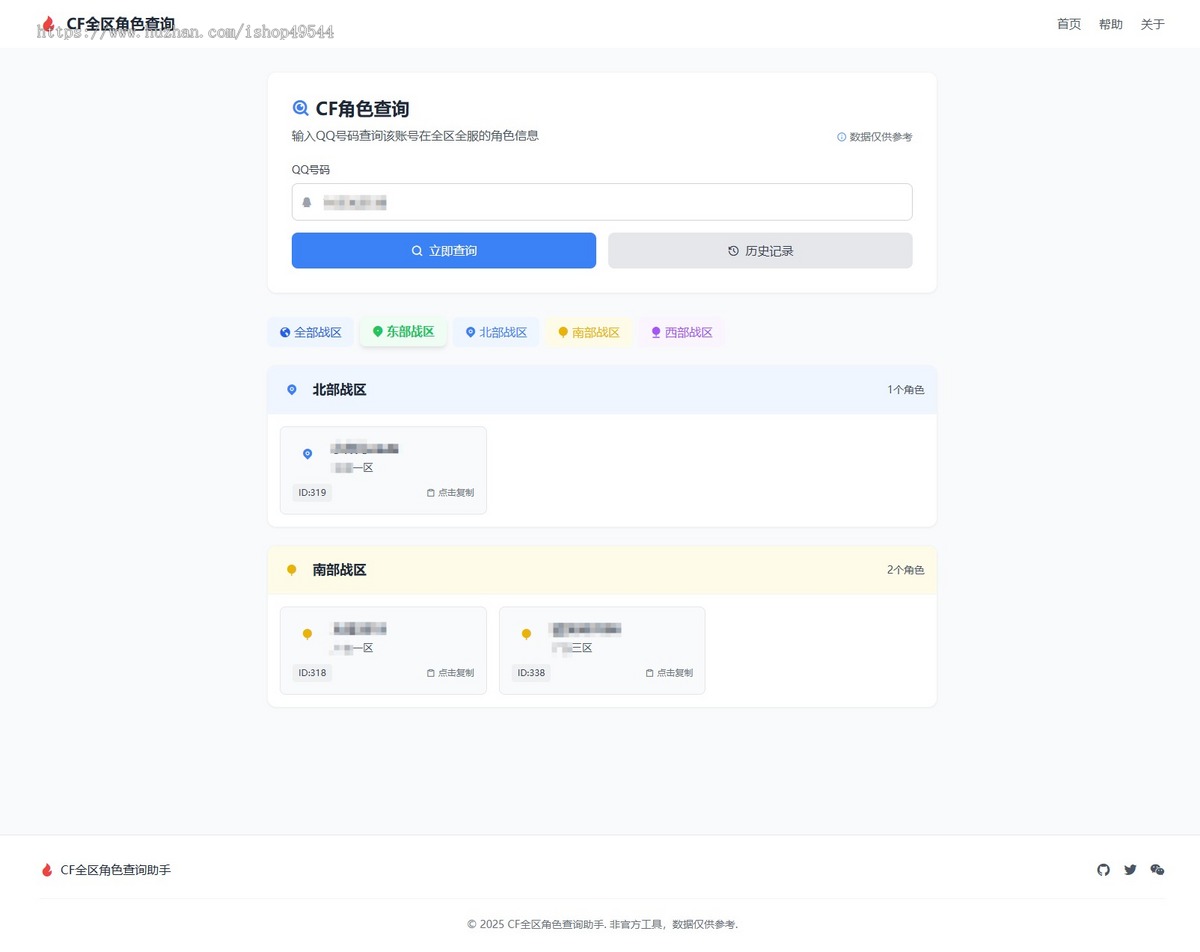Click 点击复制 on ID:338 card
This screenshot has height=952, width=1200.
tap(669, 673)
